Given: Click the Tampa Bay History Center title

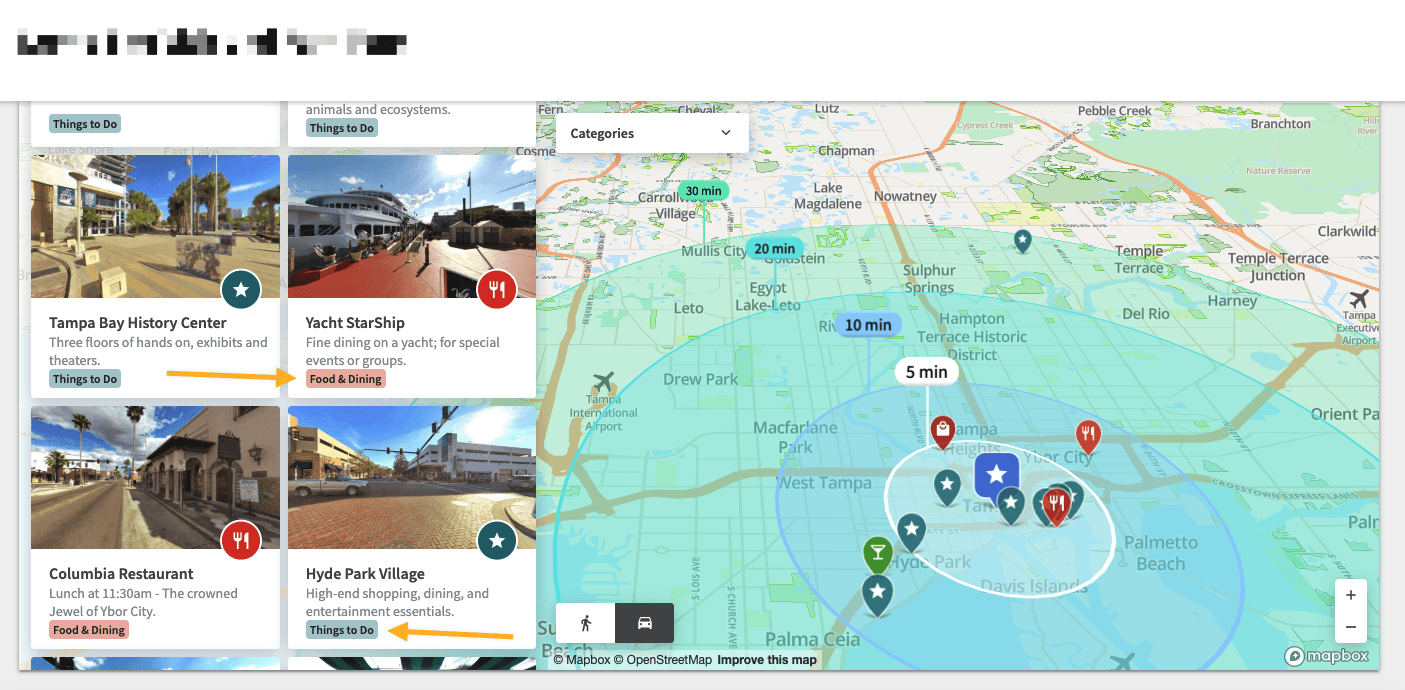Looking at the screenshot, I should pyautogui.click(x=138, y=323).
